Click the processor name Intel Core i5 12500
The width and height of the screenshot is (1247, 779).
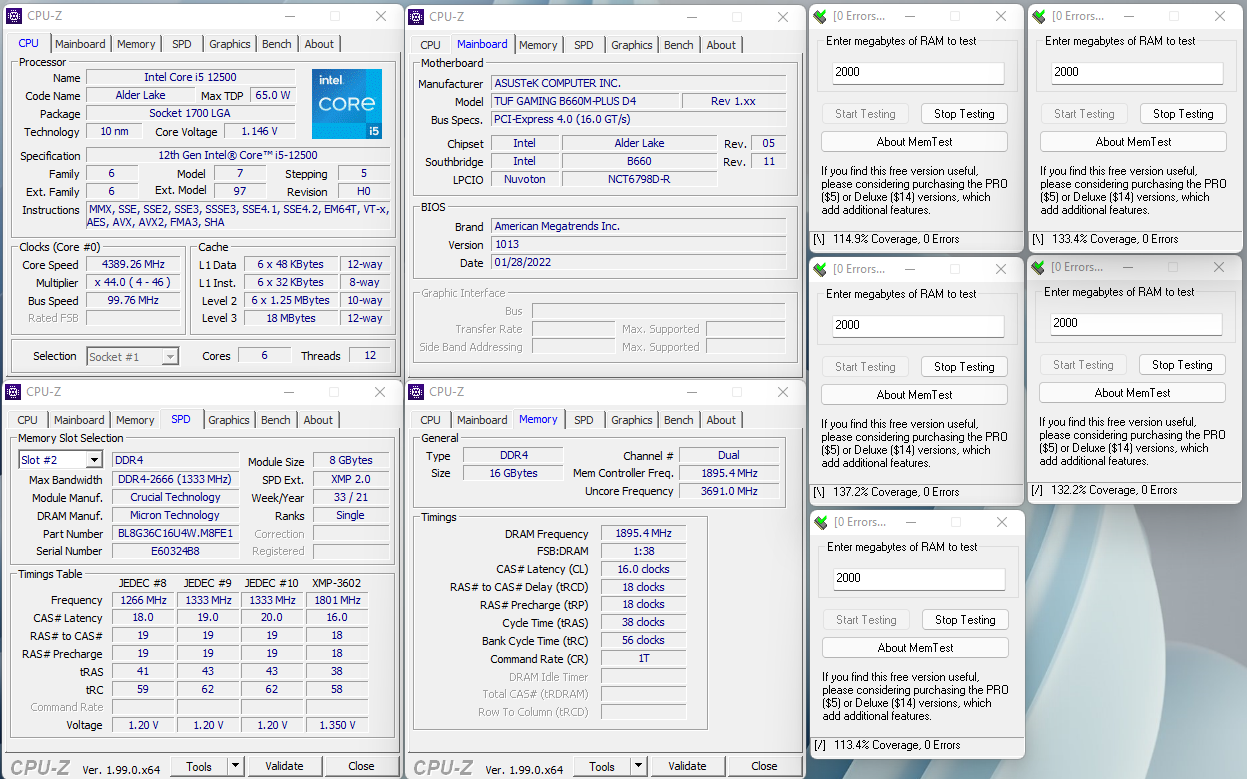(x=190, y=78)
